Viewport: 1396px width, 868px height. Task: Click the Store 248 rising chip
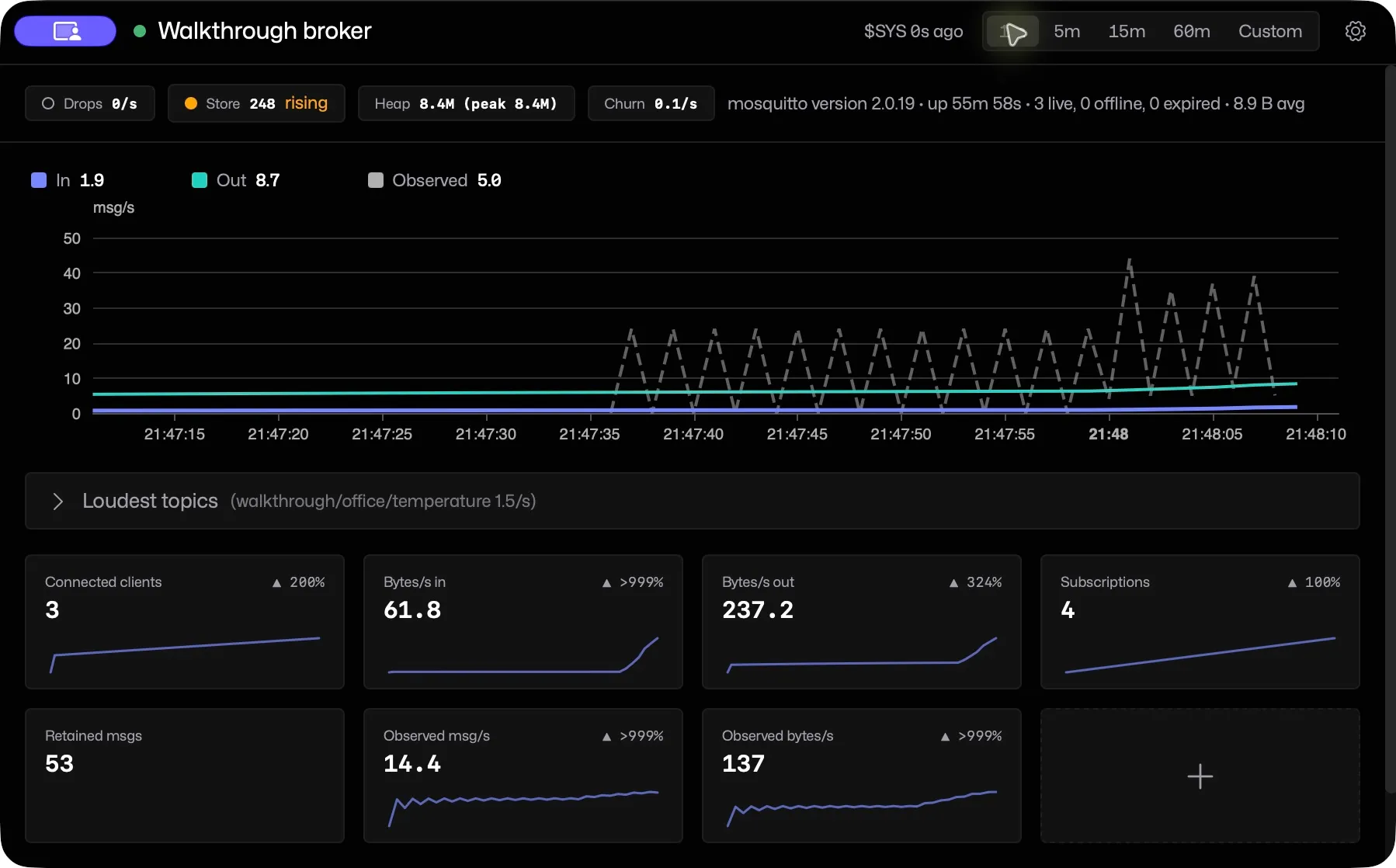tap(256, 103)
